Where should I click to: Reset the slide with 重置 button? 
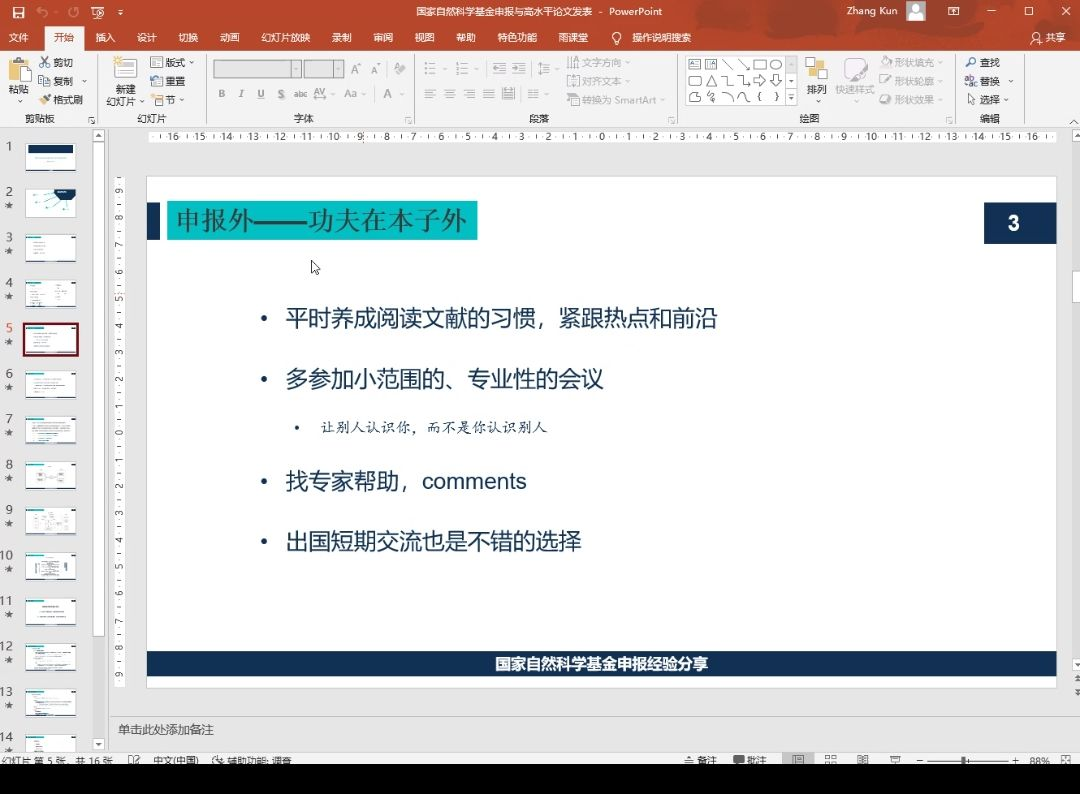(158, 81)
